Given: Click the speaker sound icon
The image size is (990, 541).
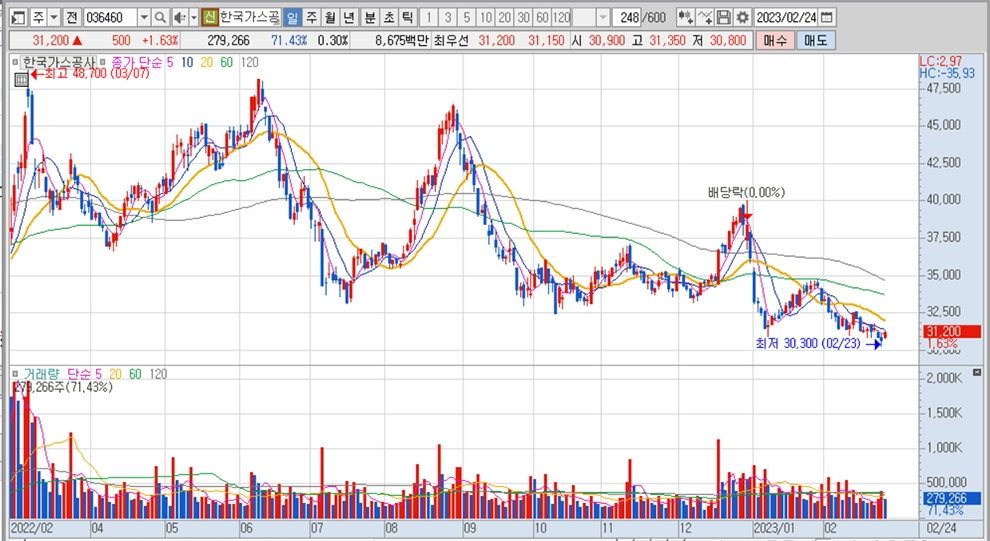Looking at the screenshot, I should pos(178,18).
